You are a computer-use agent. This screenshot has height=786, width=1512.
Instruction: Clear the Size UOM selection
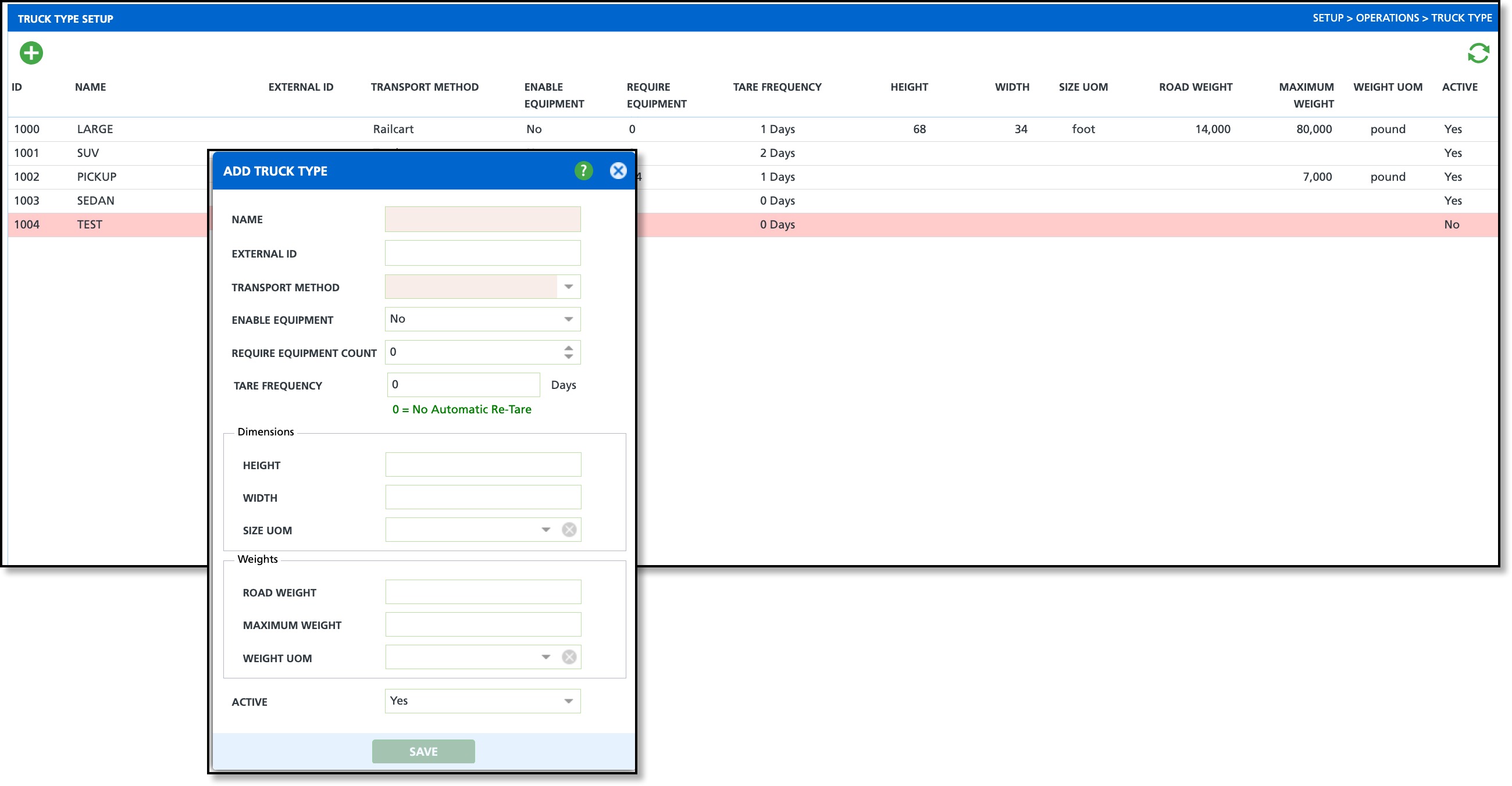pyautogui.click(x=569, y=530)
